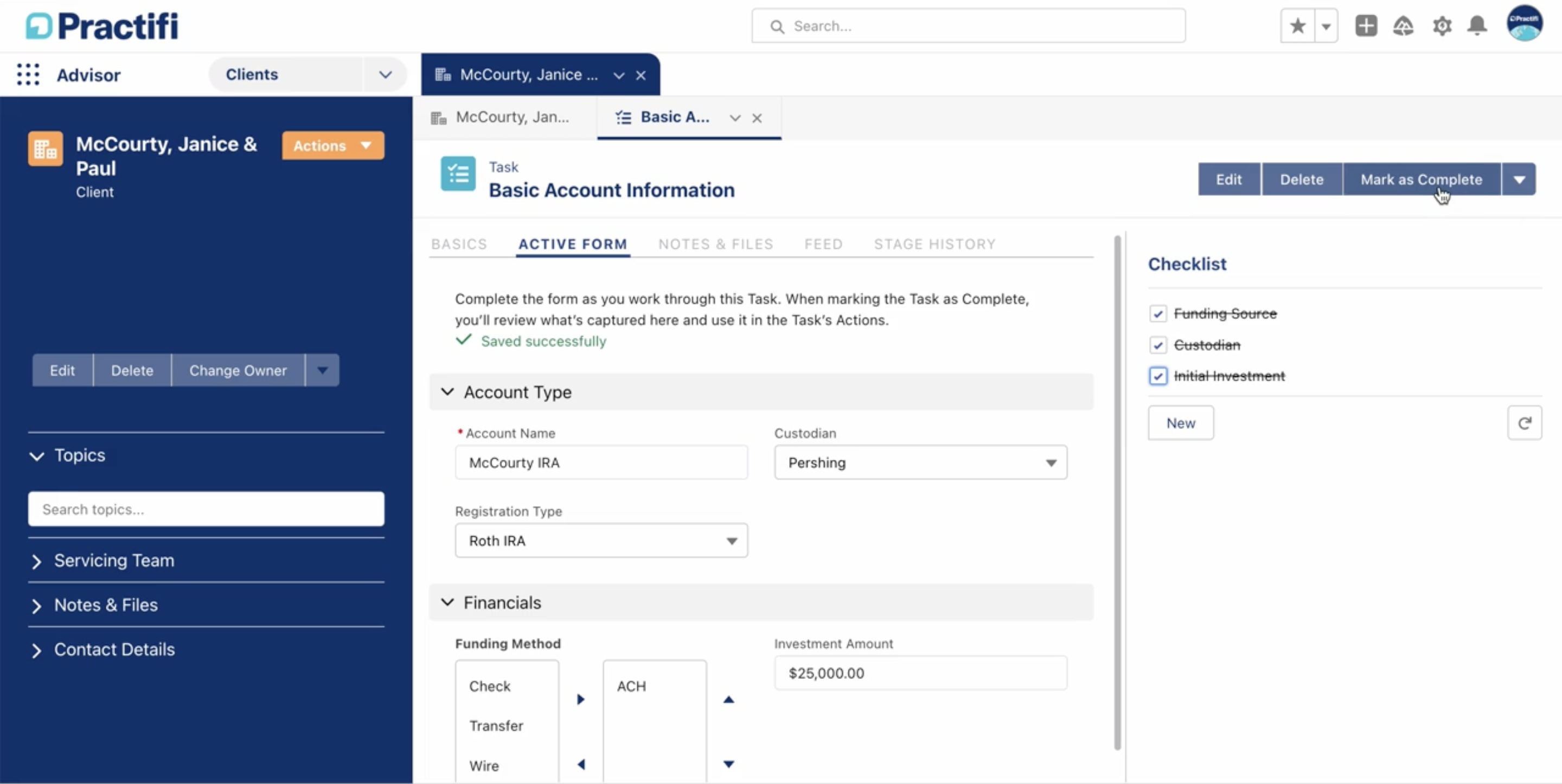Refresh the Checklist panel
1562x784 pixels.
click(1525, 423)
